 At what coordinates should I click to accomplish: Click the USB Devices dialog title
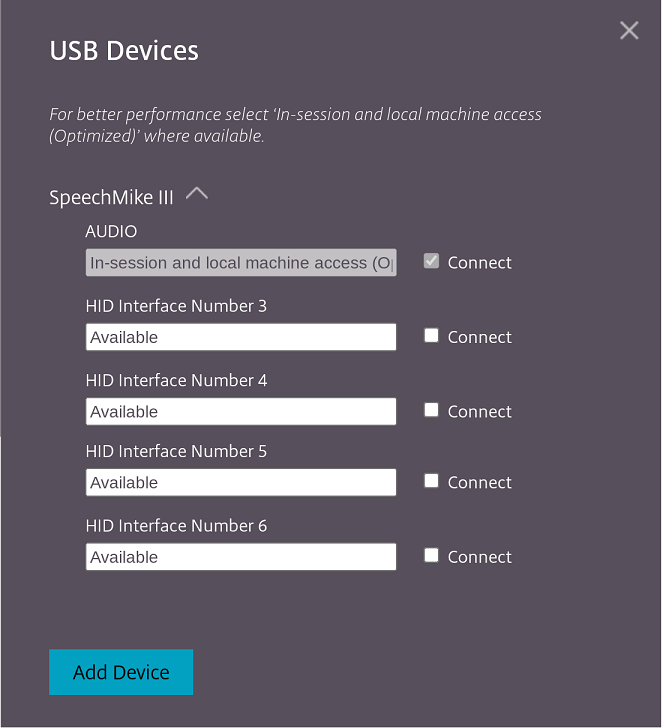124,51
